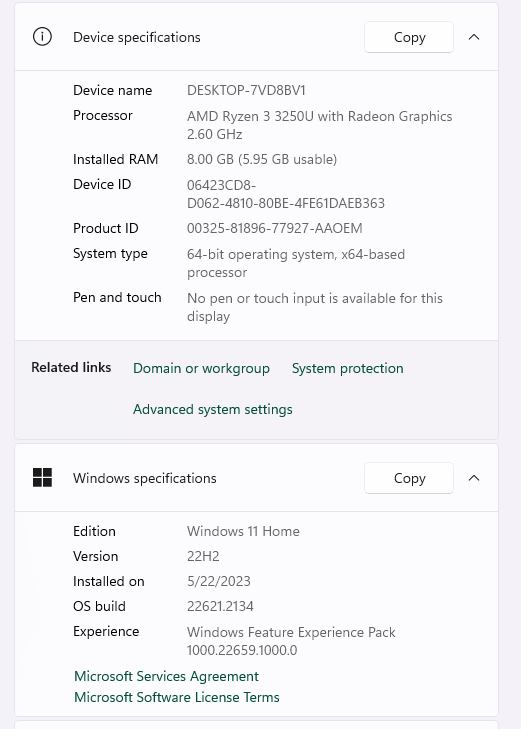Click the Device specifications info icon
521x729 pixels.
[x=42, y=37]
